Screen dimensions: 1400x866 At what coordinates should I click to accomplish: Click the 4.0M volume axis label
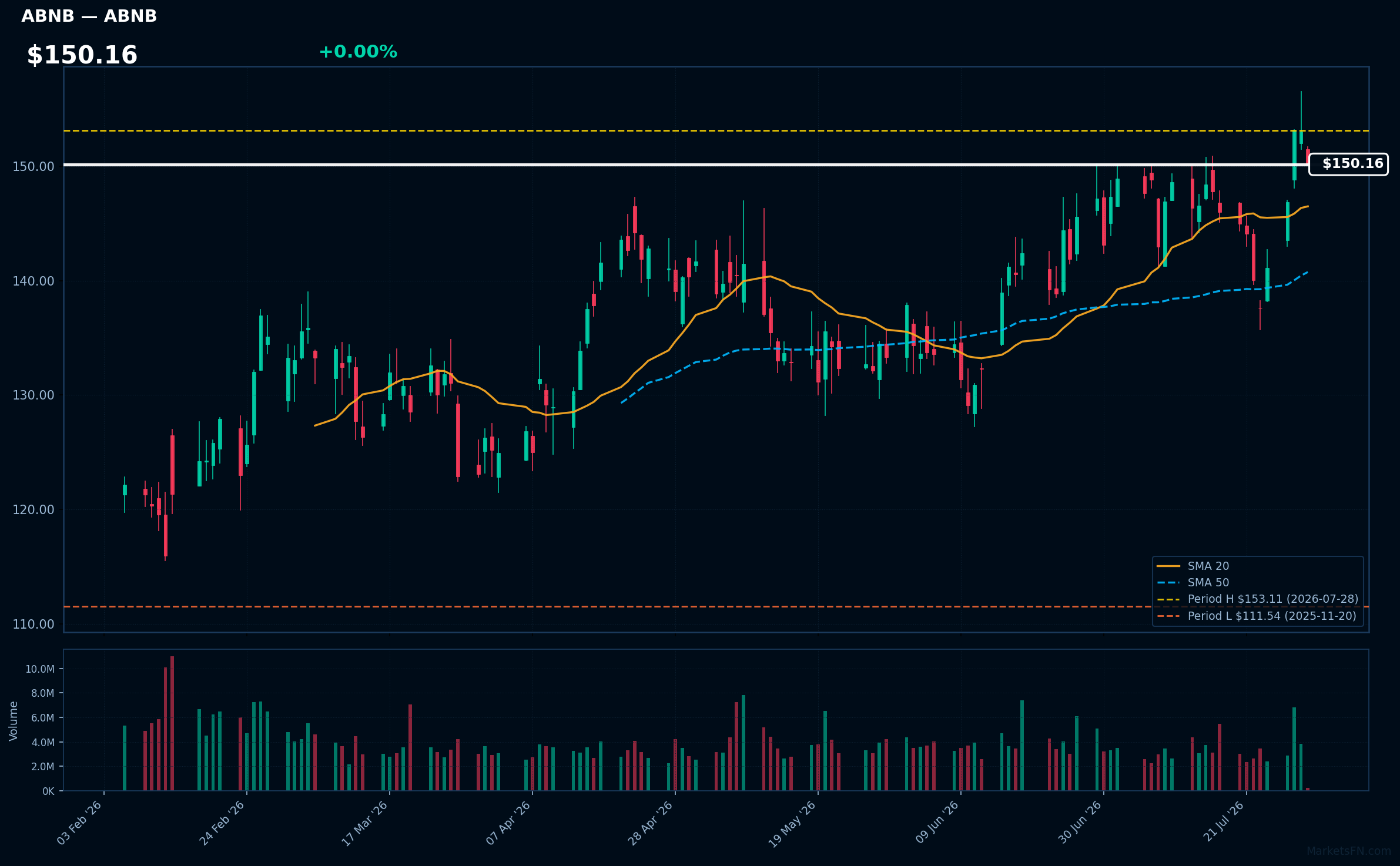coord(42,743)
